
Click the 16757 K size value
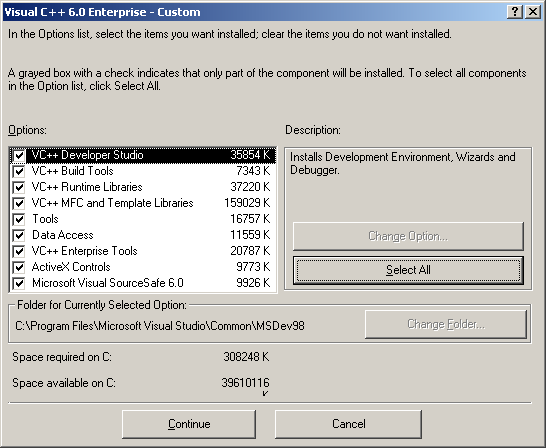point(250,219)
